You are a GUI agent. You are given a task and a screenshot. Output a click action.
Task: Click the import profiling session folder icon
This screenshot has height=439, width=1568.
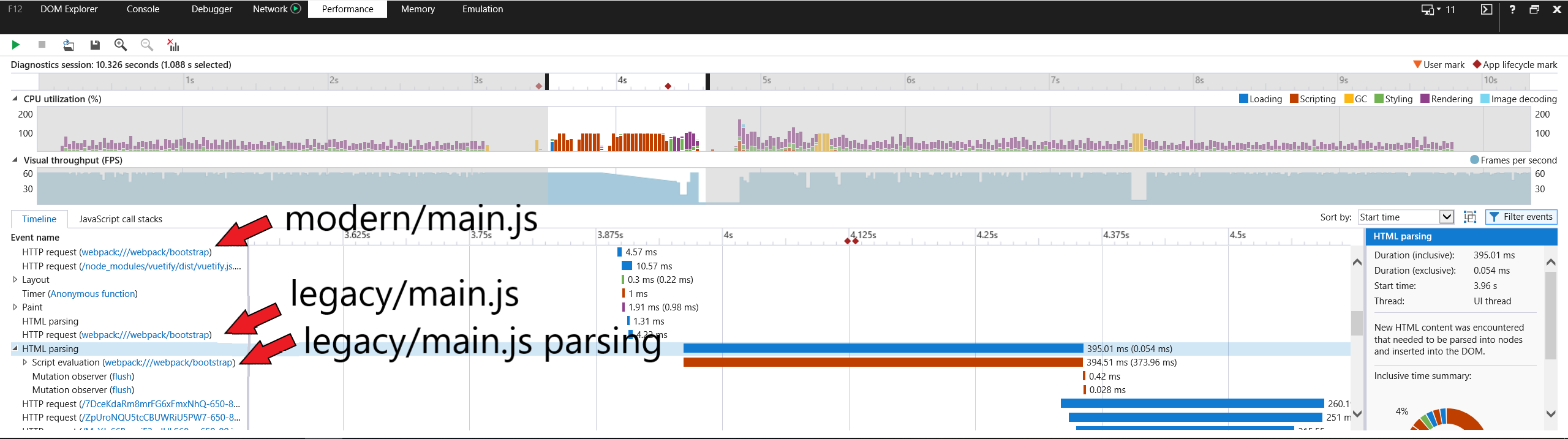[69, 45]
